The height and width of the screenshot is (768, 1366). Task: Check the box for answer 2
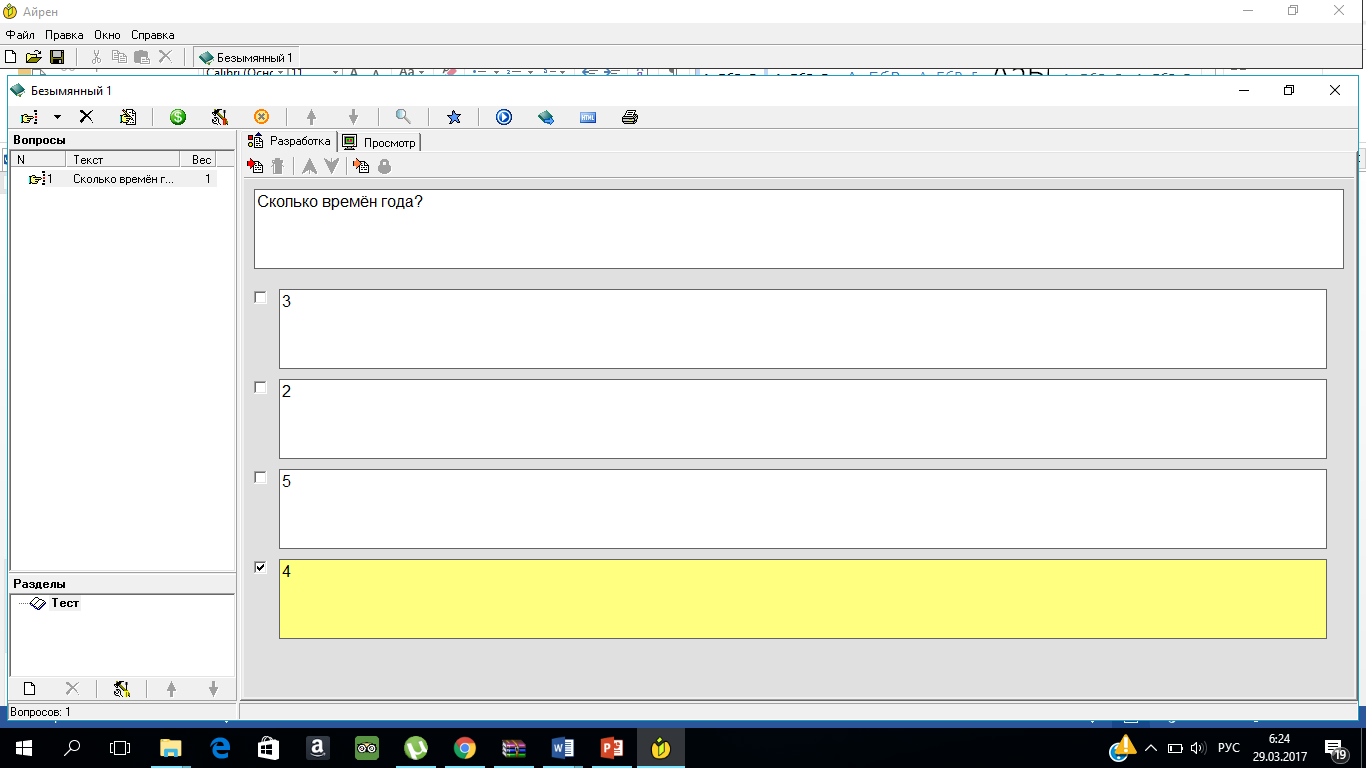(261, 387)
